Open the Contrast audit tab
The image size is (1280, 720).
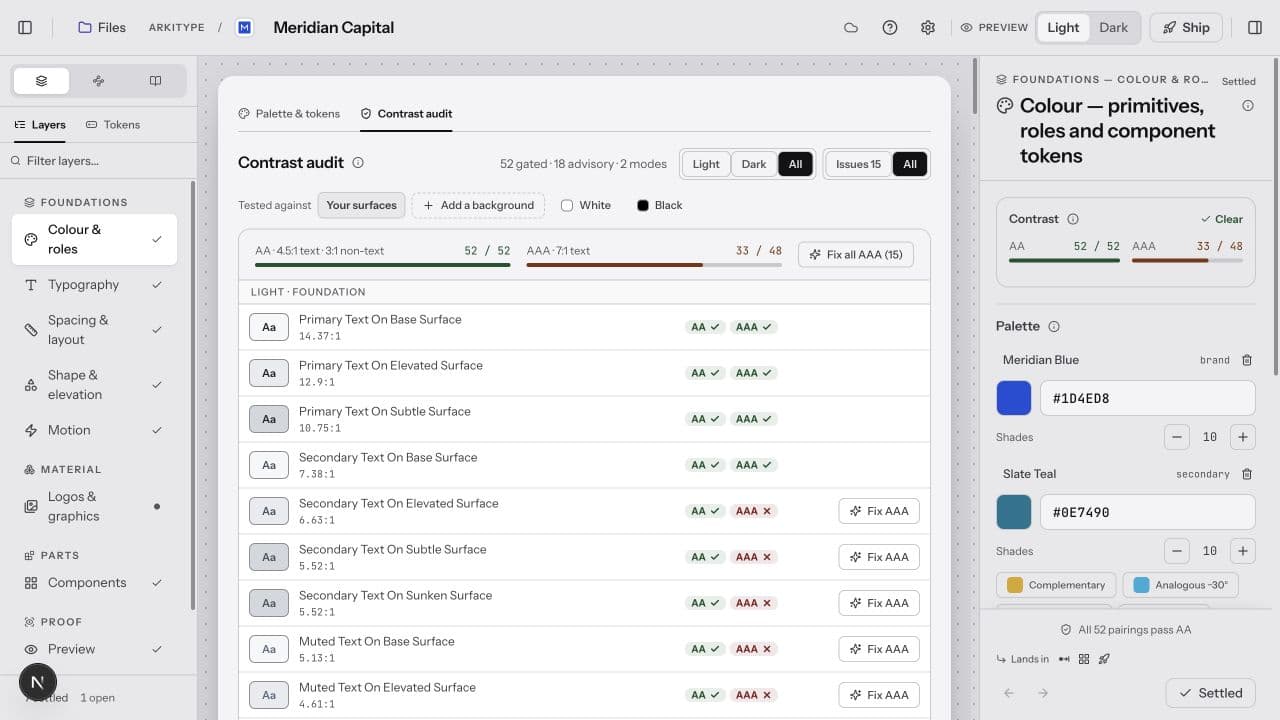406,114
